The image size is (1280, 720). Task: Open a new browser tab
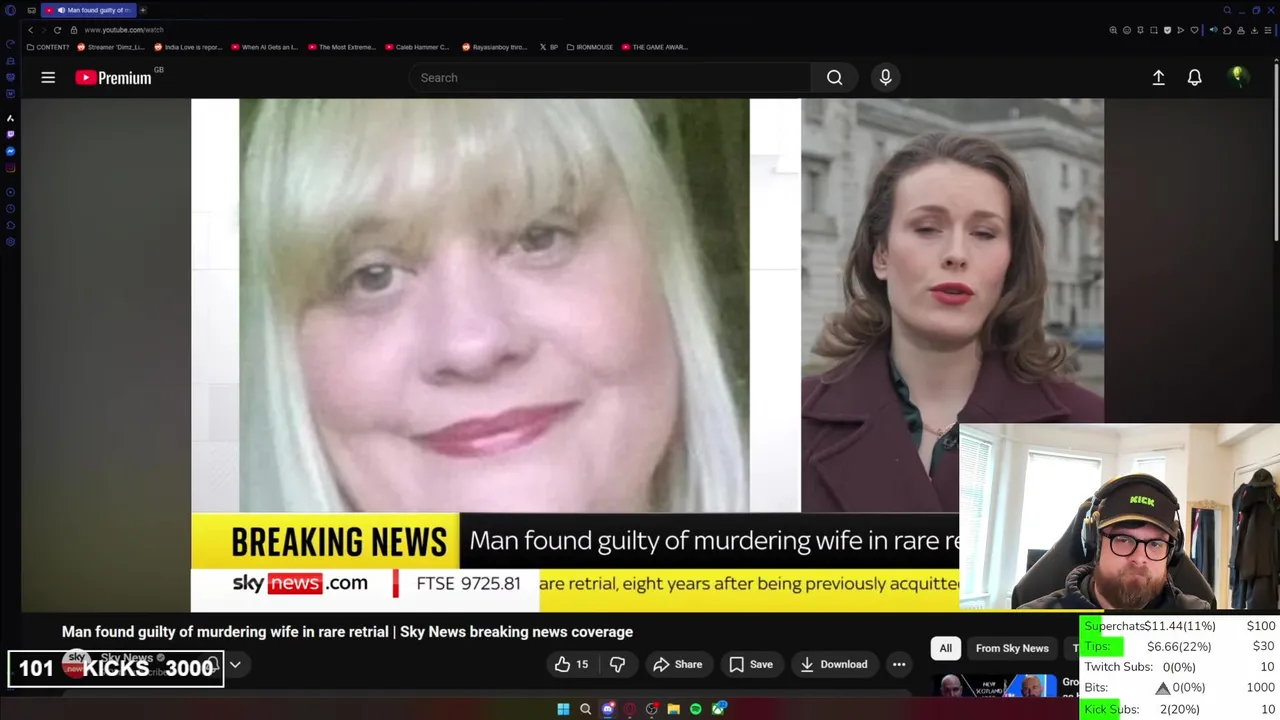click(143, 10)
